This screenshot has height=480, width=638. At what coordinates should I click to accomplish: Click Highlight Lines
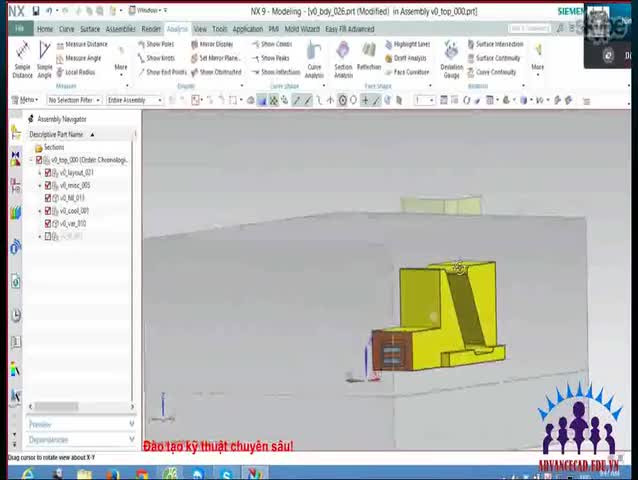407,44
